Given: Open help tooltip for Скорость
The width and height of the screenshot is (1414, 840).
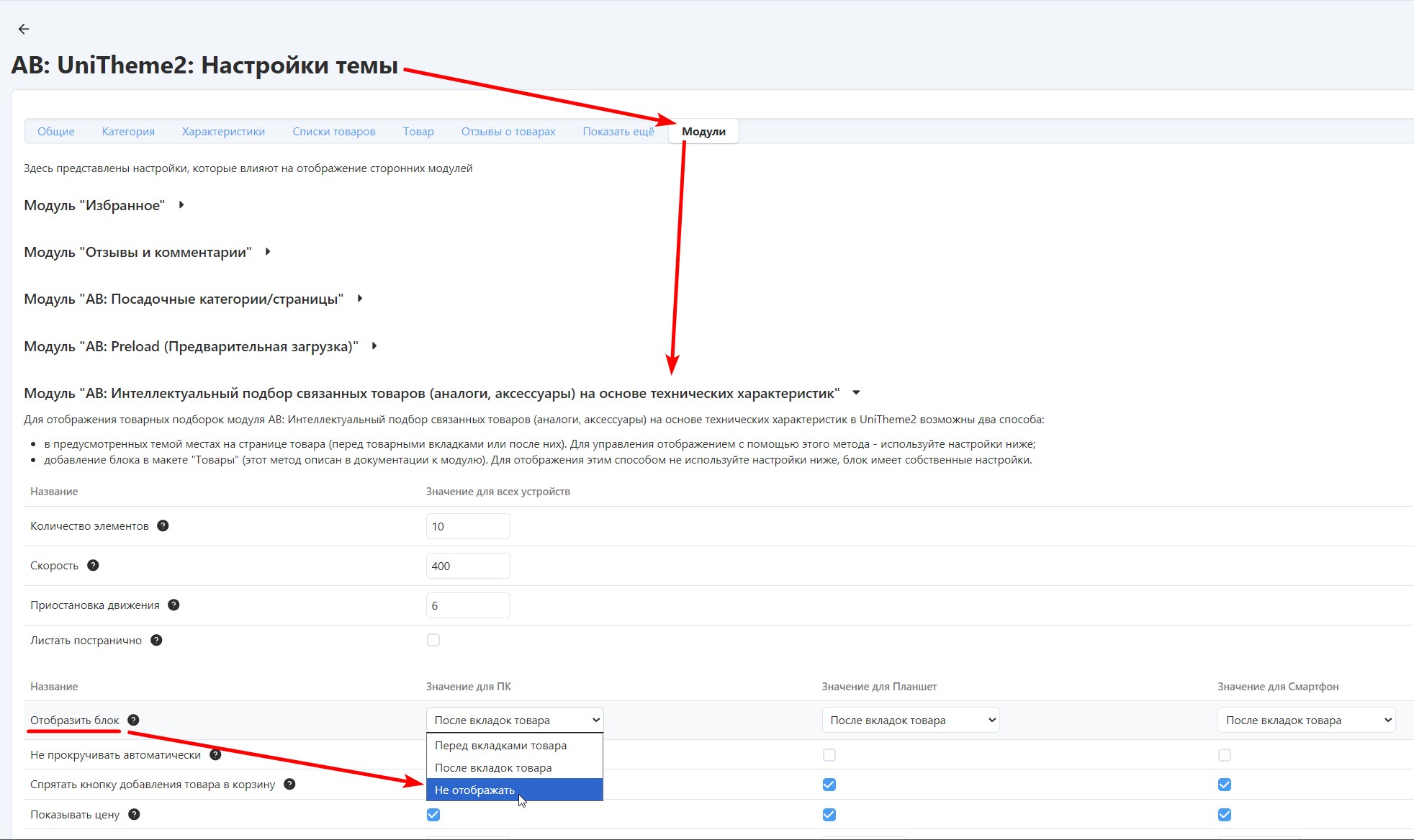Looking at the screenshot, I should (93, 565).
